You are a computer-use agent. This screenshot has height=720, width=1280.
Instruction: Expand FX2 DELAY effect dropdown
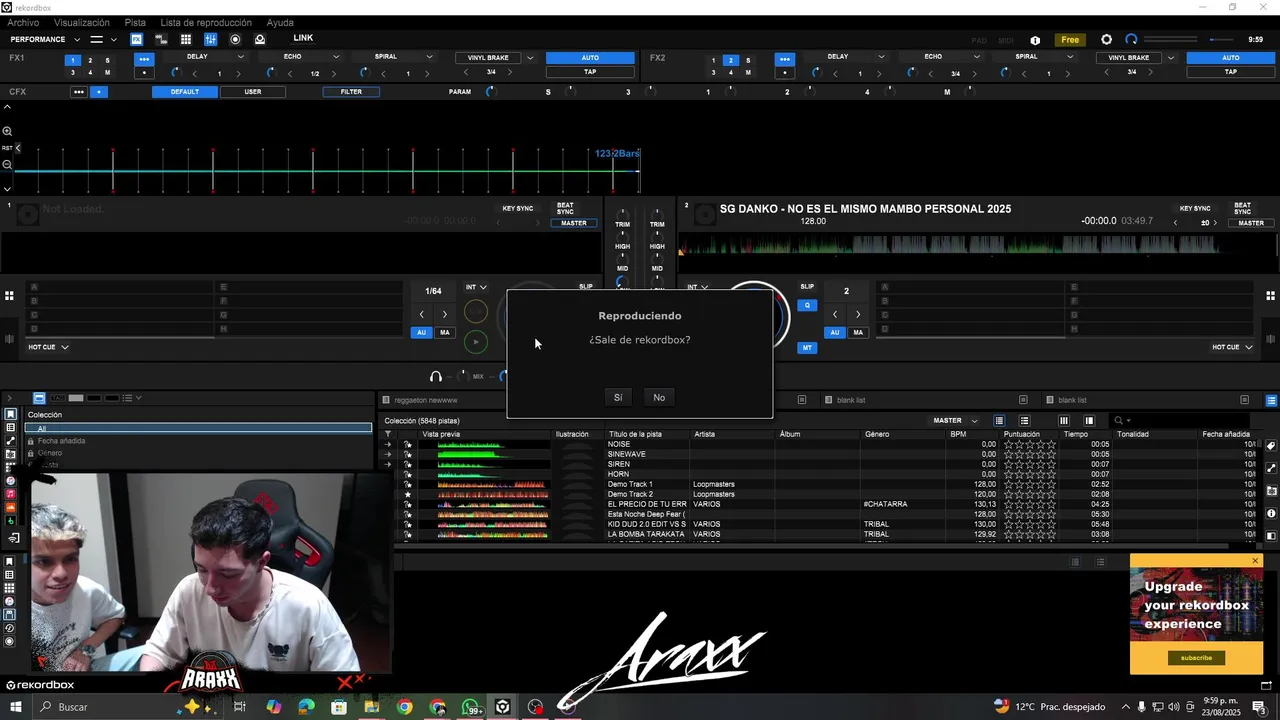pos(881,57)
